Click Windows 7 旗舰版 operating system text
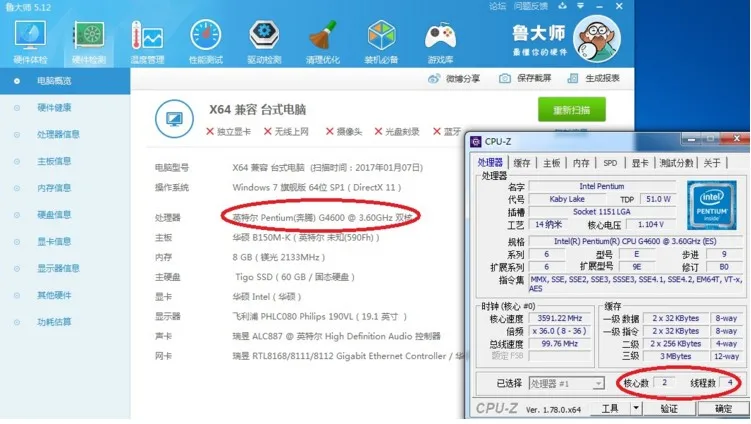 tap(317, 187)
